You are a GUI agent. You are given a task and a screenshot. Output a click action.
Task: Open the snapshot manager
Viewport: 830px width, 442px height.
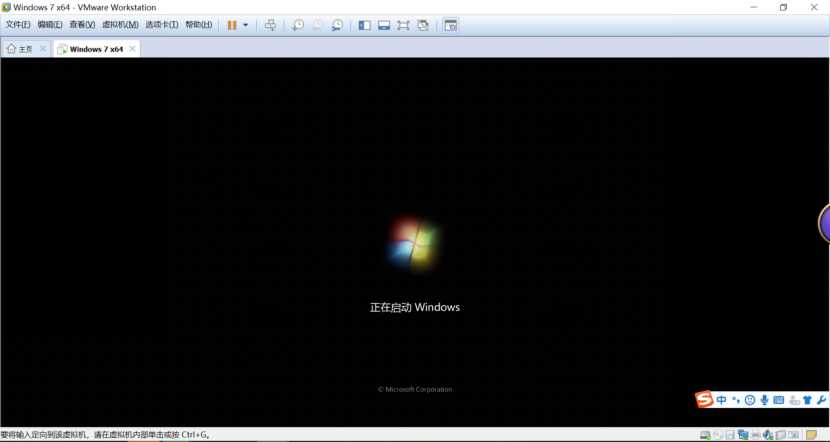(x=337, y=25)
